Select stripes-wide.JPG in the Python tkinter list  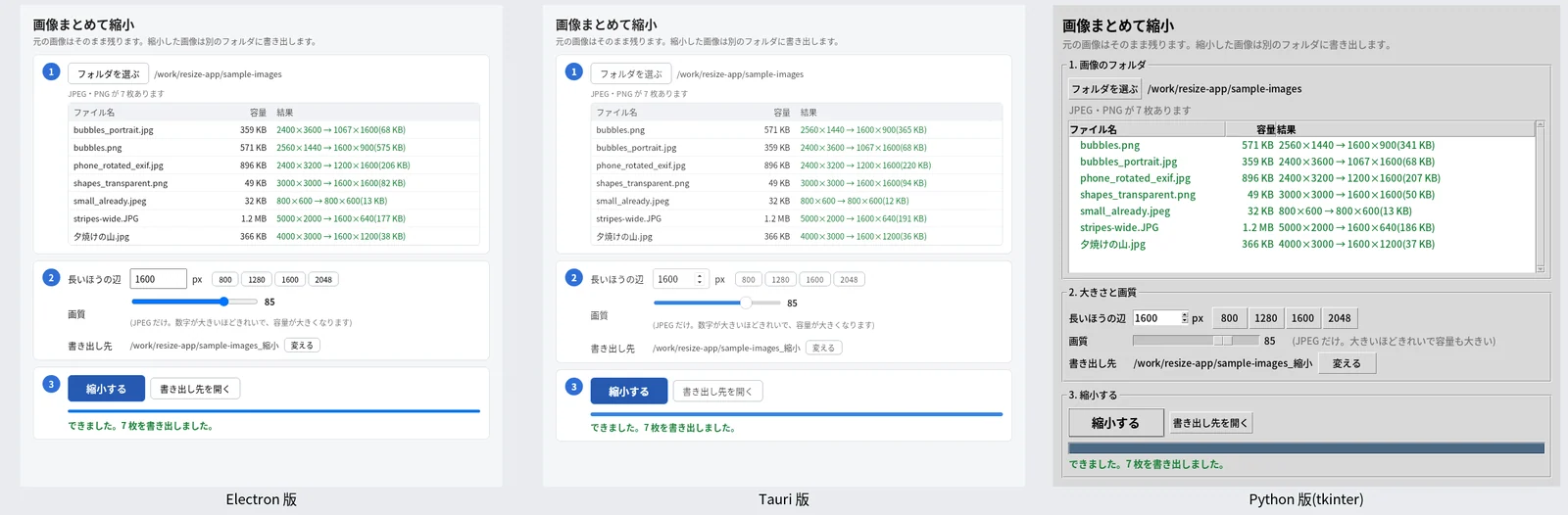[1301, 227]
